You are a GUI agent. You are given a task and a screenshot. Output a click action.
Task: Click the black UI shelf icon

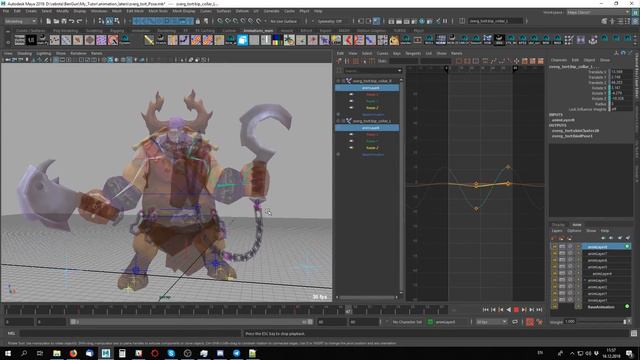pos(31,40)
